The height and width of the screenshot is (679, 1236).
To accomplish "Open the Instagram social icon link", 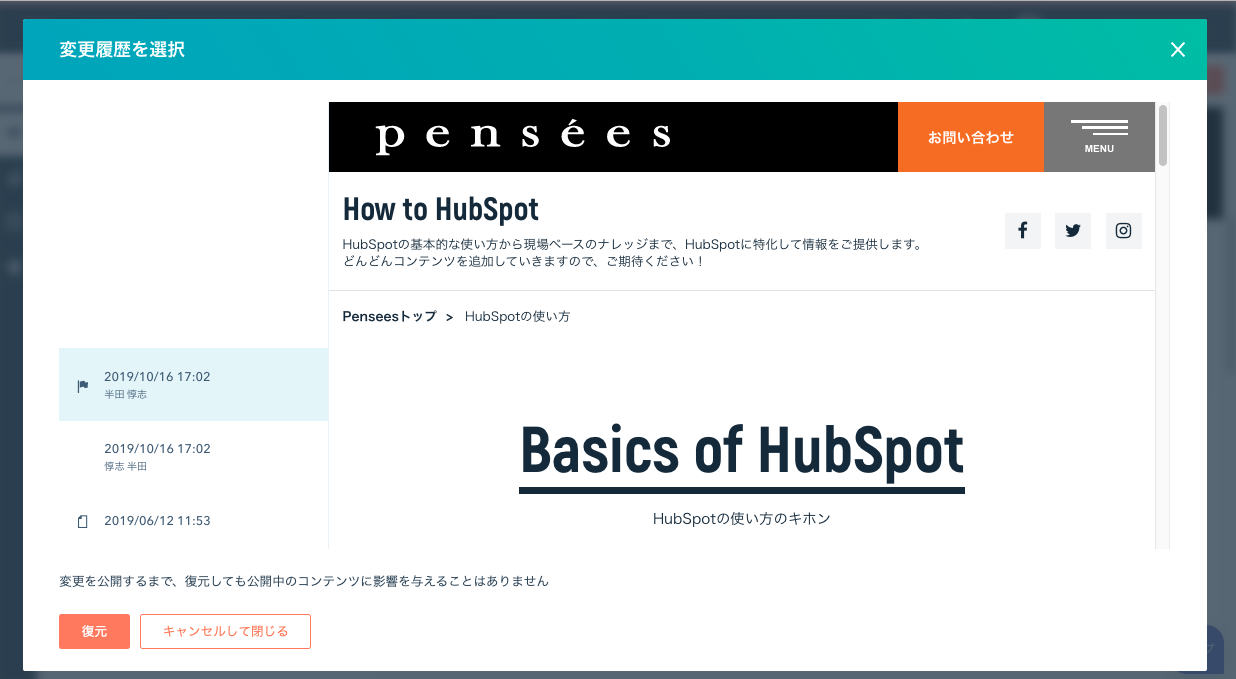I will pos(1123,231).
